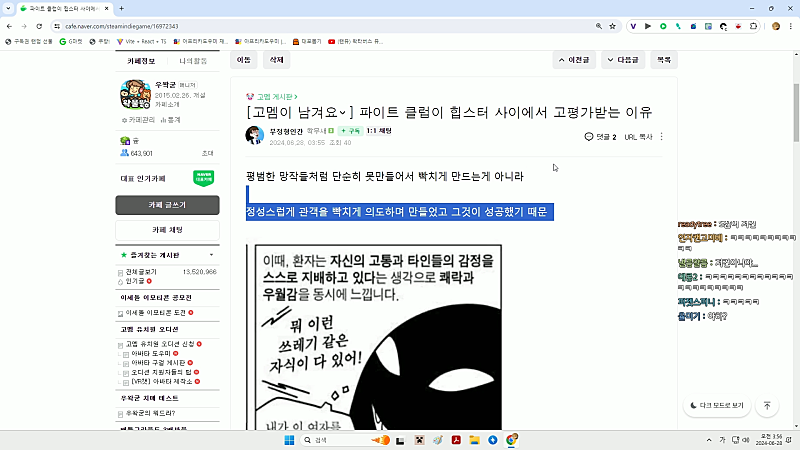Go to next post with 다음글
Viewport: 800px width, 450px height.
623,60
